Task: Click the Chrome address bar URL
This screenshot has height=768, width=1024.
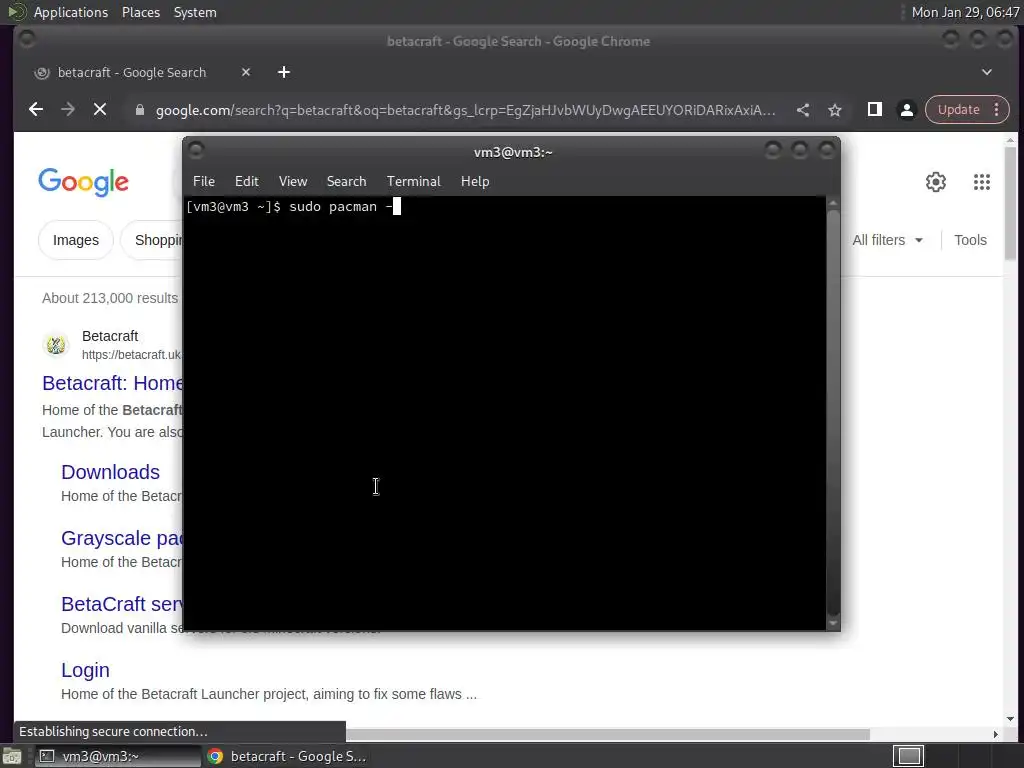Action: 465,110
